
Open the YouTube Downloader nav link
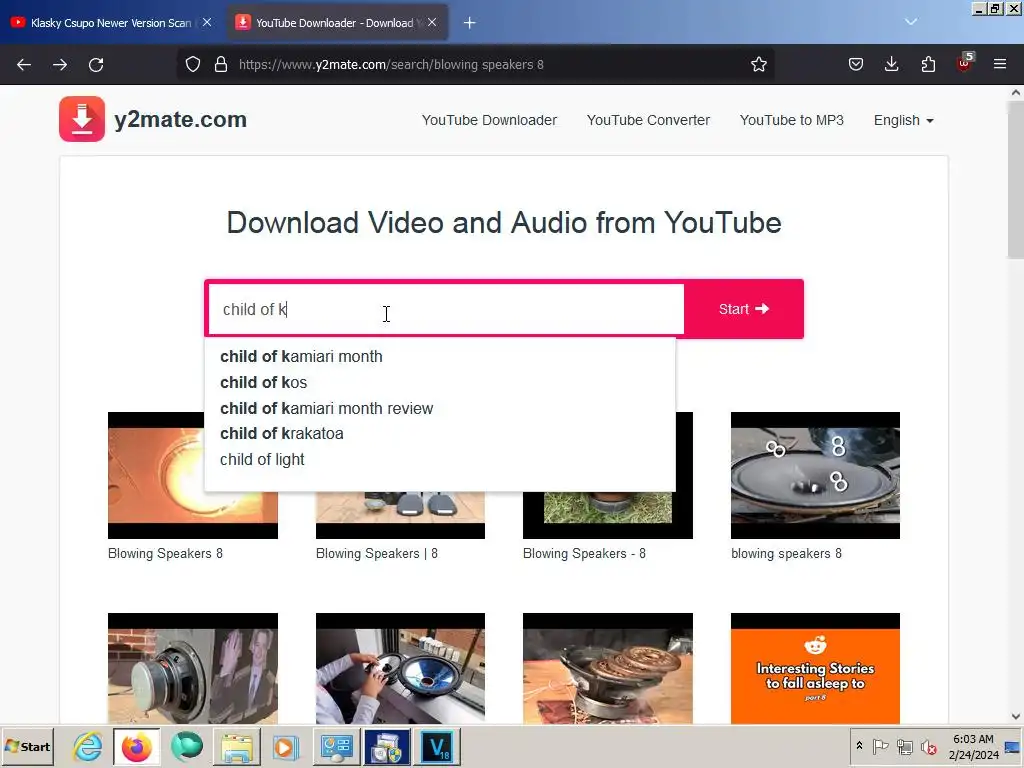[x=489, y=120]
